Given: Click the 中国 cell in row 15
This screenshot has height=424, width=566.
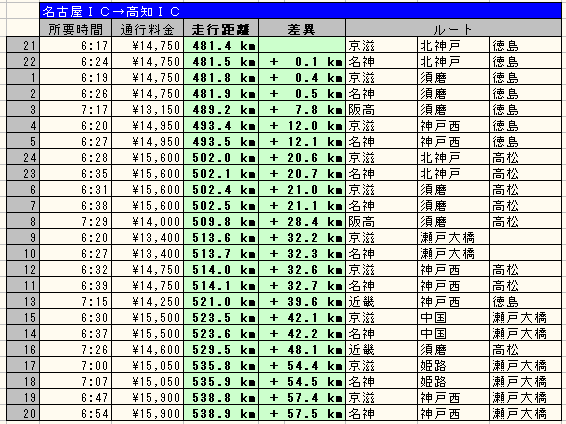Looking at the screenshot, I should [453, 317].
